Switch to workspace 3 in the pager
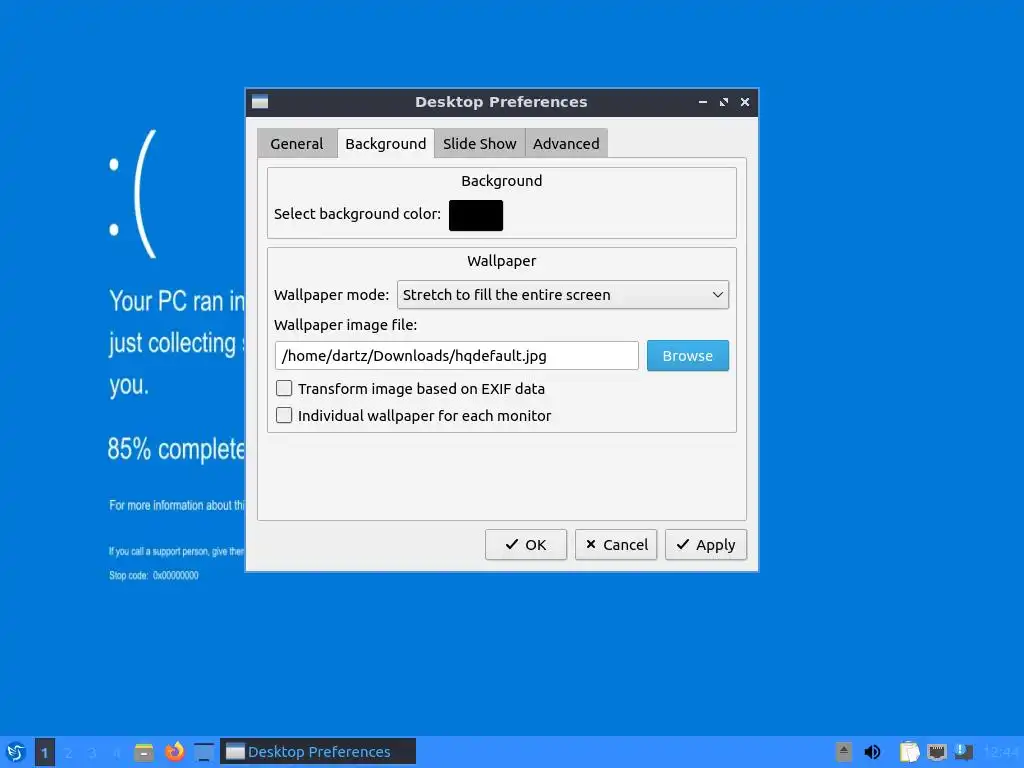The height and width of the screenshot is (768, 1024). pos(93,752)
